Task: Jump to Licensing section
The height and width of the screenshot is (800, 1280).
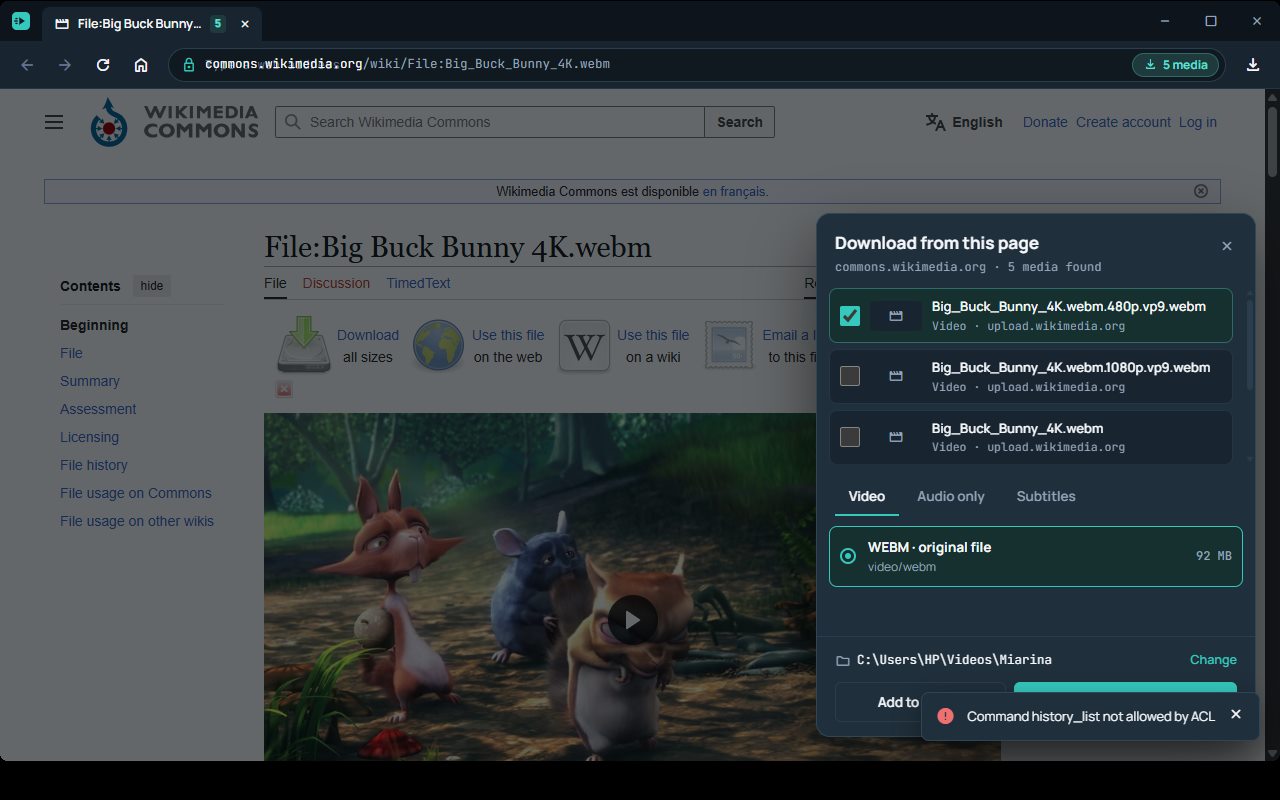Action: click(89, 437)
